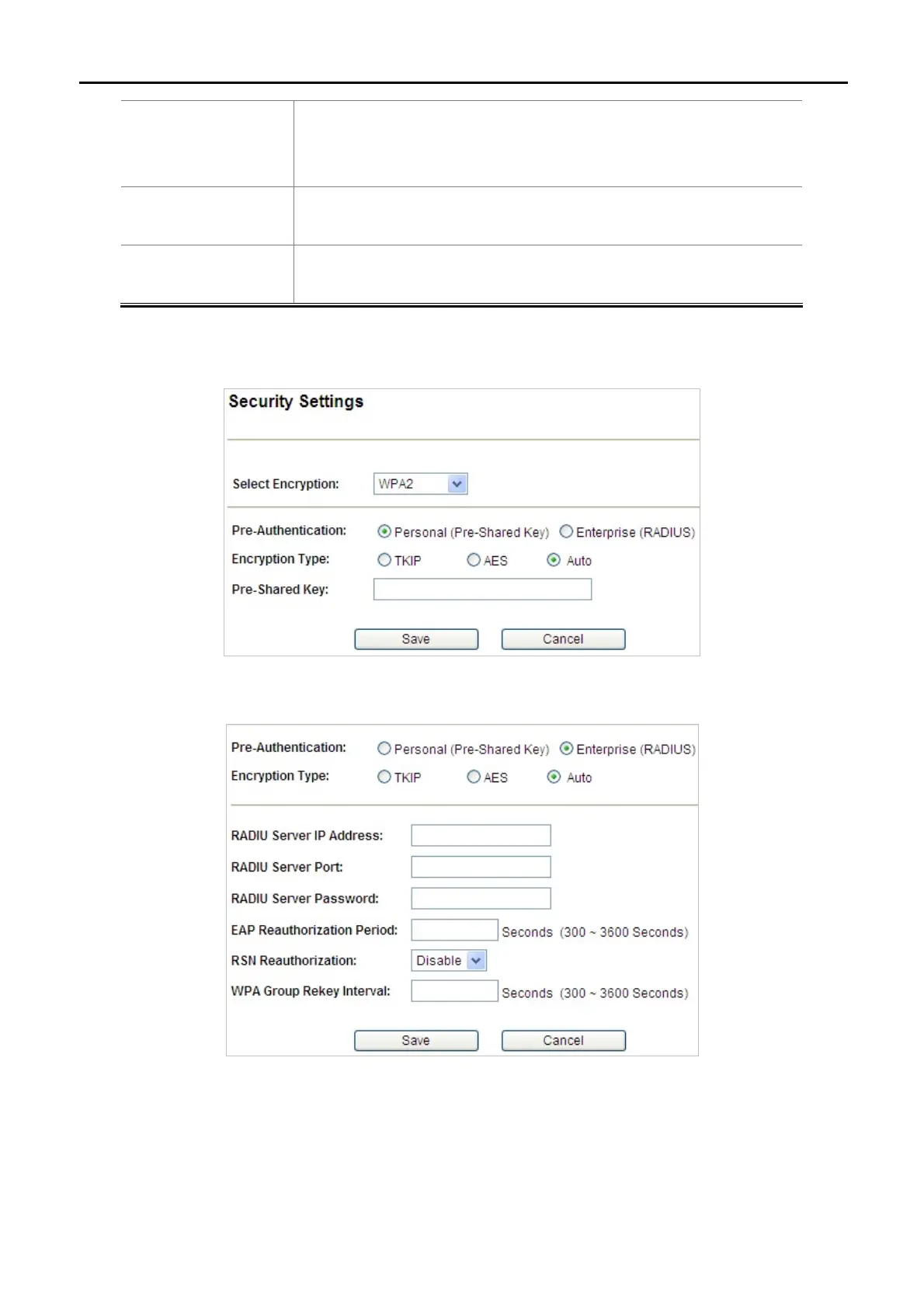
Task: Select the 'Select Encryption:' label
Action: pyautogui.click(x=286, y=484)
